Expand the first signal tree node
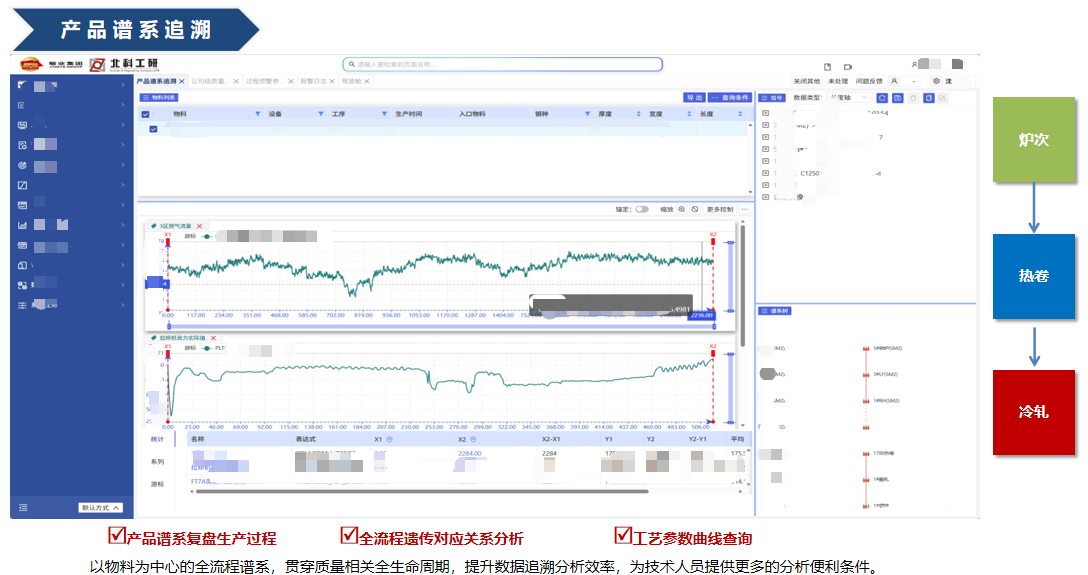1088x575 pixels. [765, 112]
